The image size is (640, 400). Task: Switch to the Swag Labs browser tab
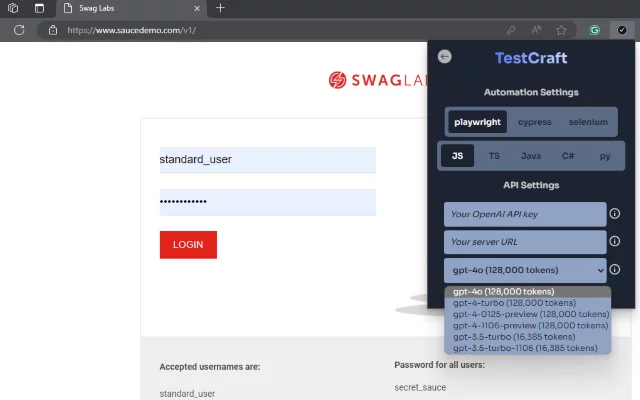(130, 8)
